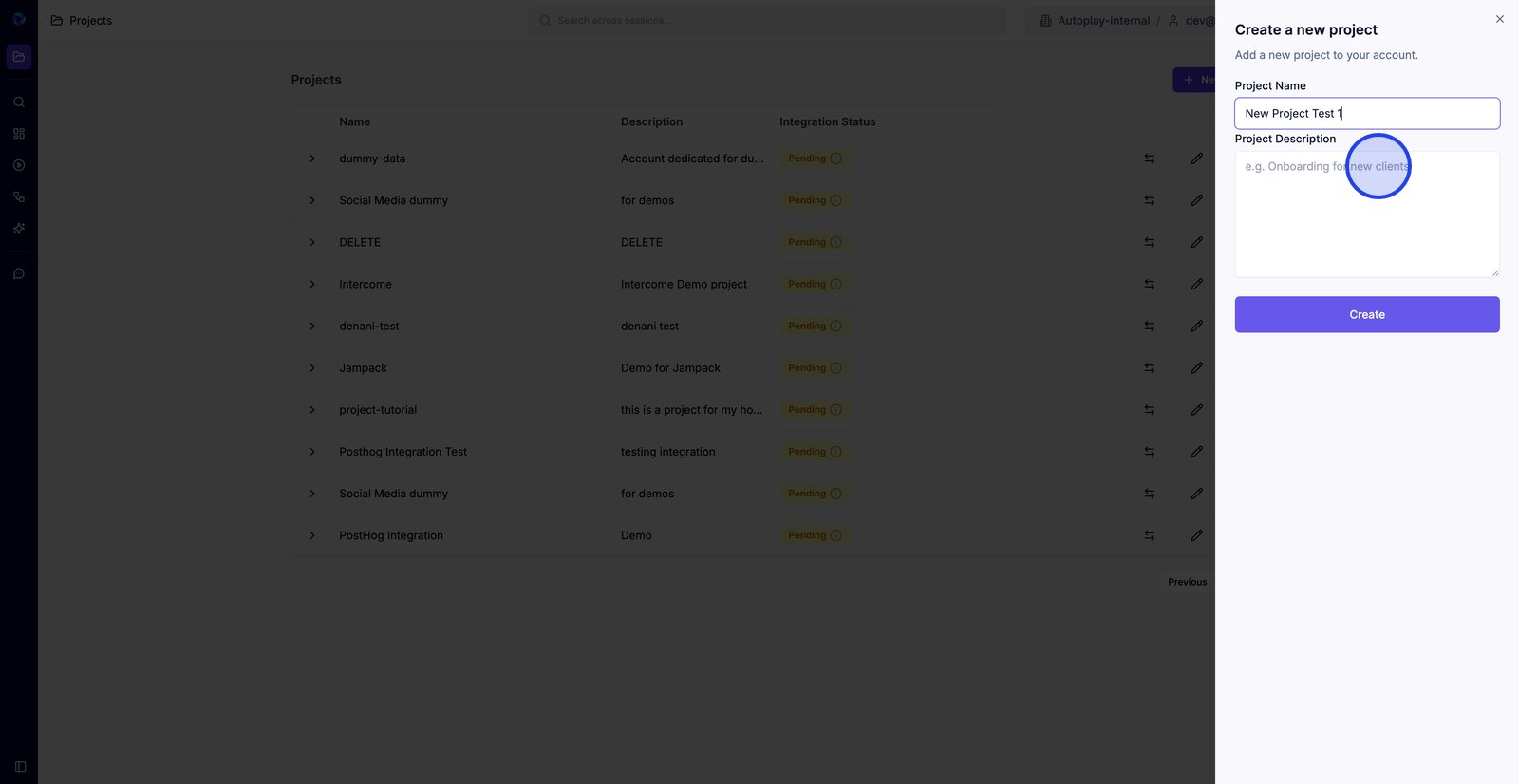Edit the Jampack project with pencil icon

[1196, 368]
